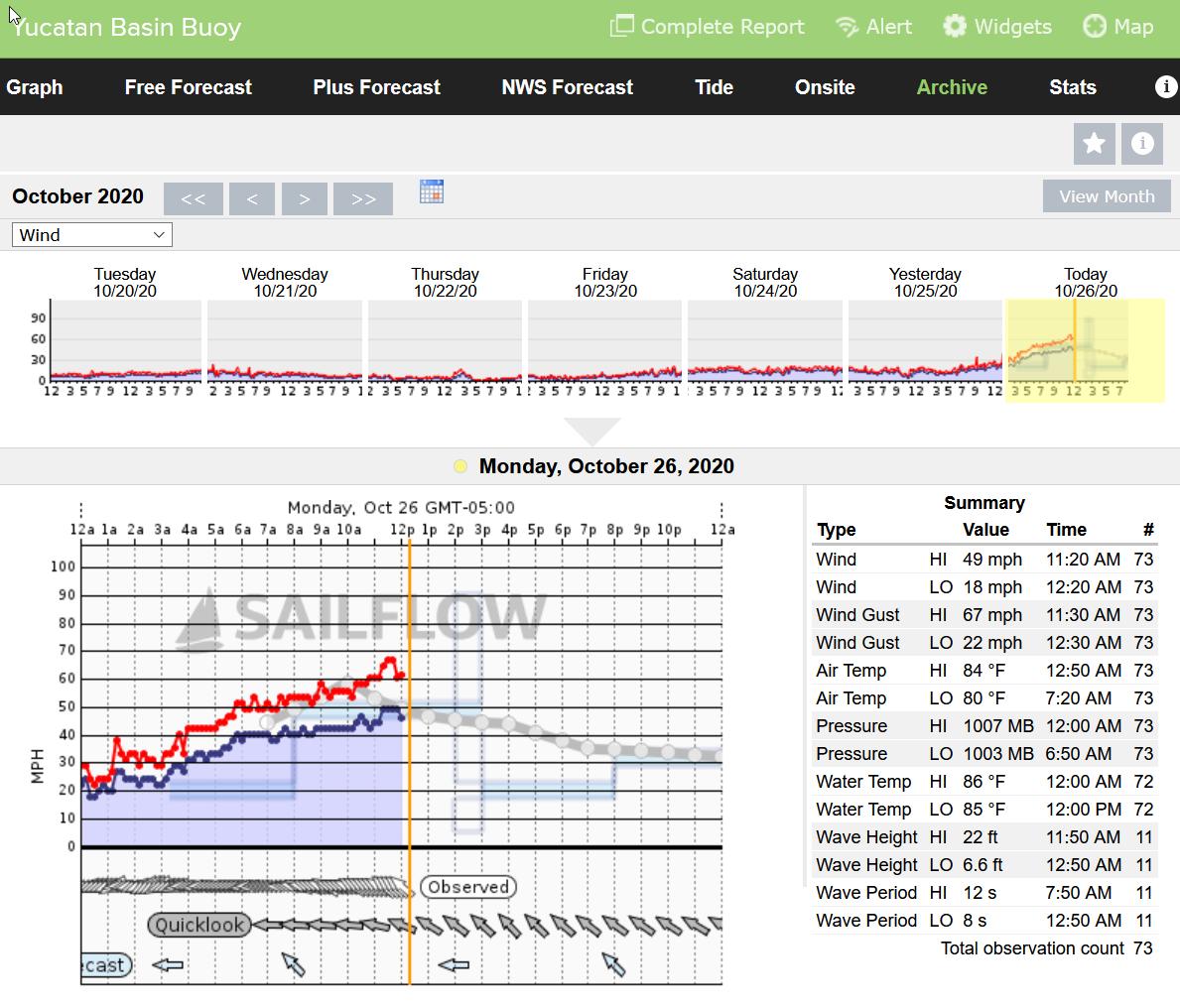Click the Air Temp LO 80 °F row
Image resolution: width=1180 pixels, height=1008 pixels.
(984, 698)
